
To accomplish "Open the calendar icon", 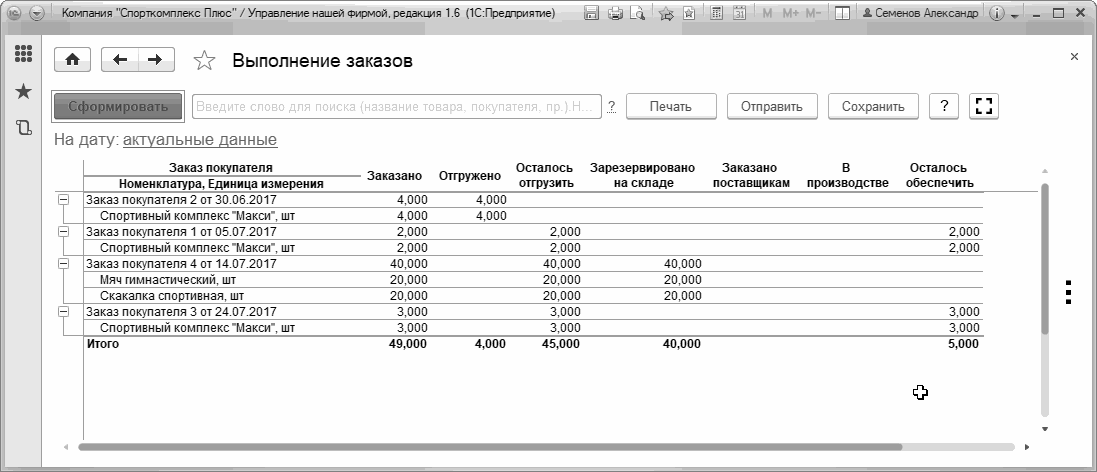I will pos(739,13).
